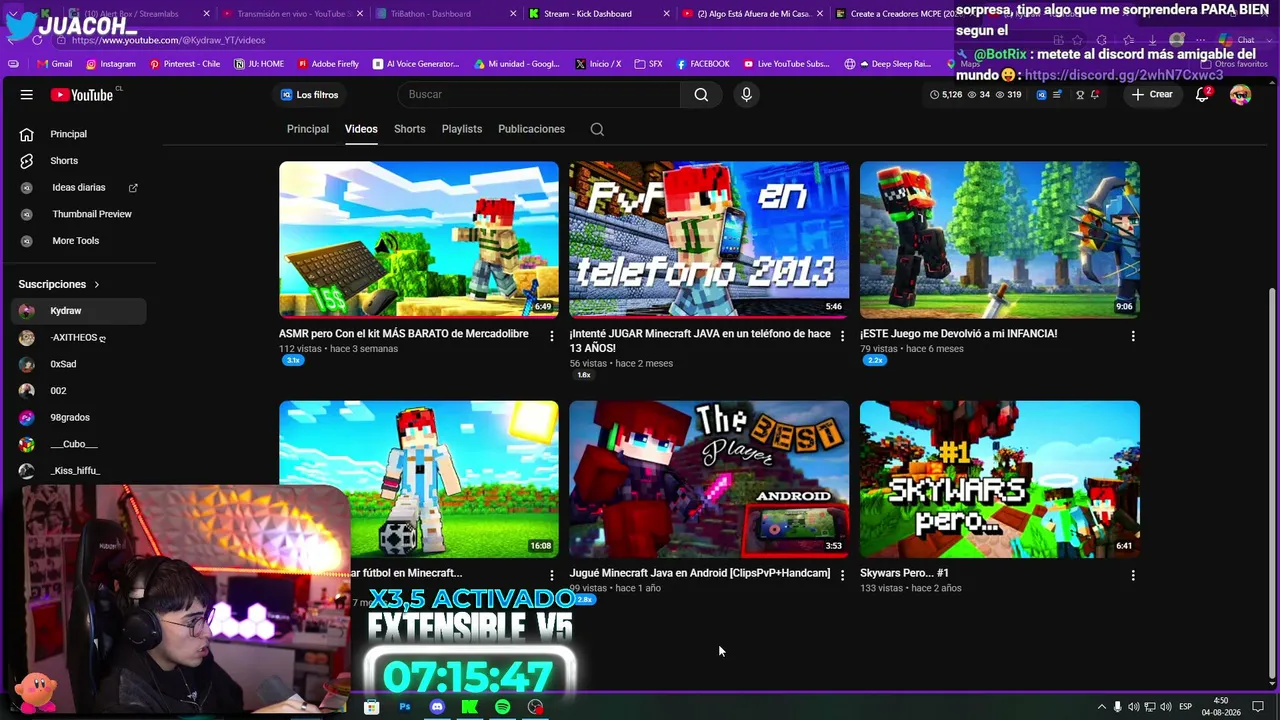Open Discord from the taskbar

(x=437, y=707)
